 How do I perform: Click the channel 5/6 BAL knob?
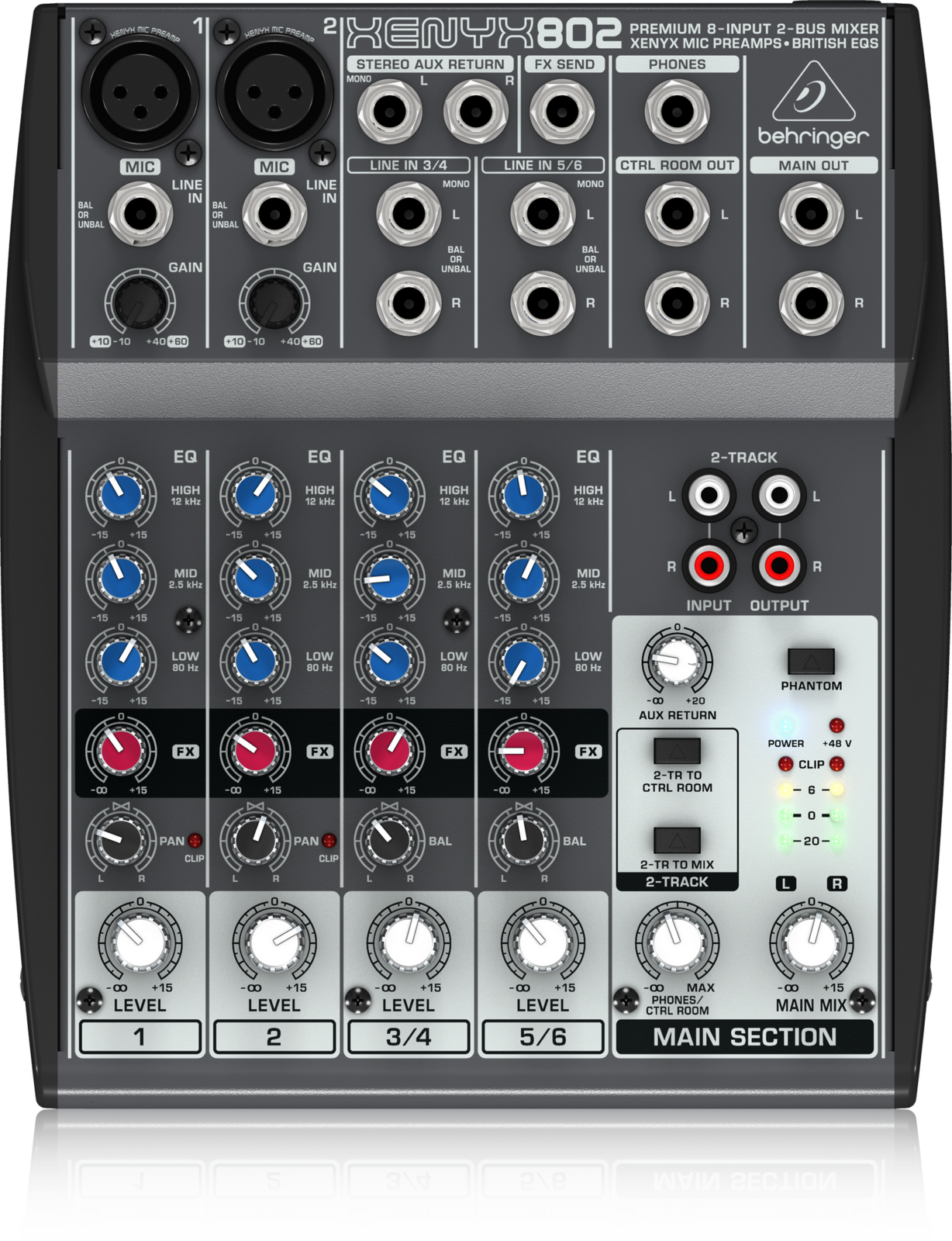click(x=523, y=840)
